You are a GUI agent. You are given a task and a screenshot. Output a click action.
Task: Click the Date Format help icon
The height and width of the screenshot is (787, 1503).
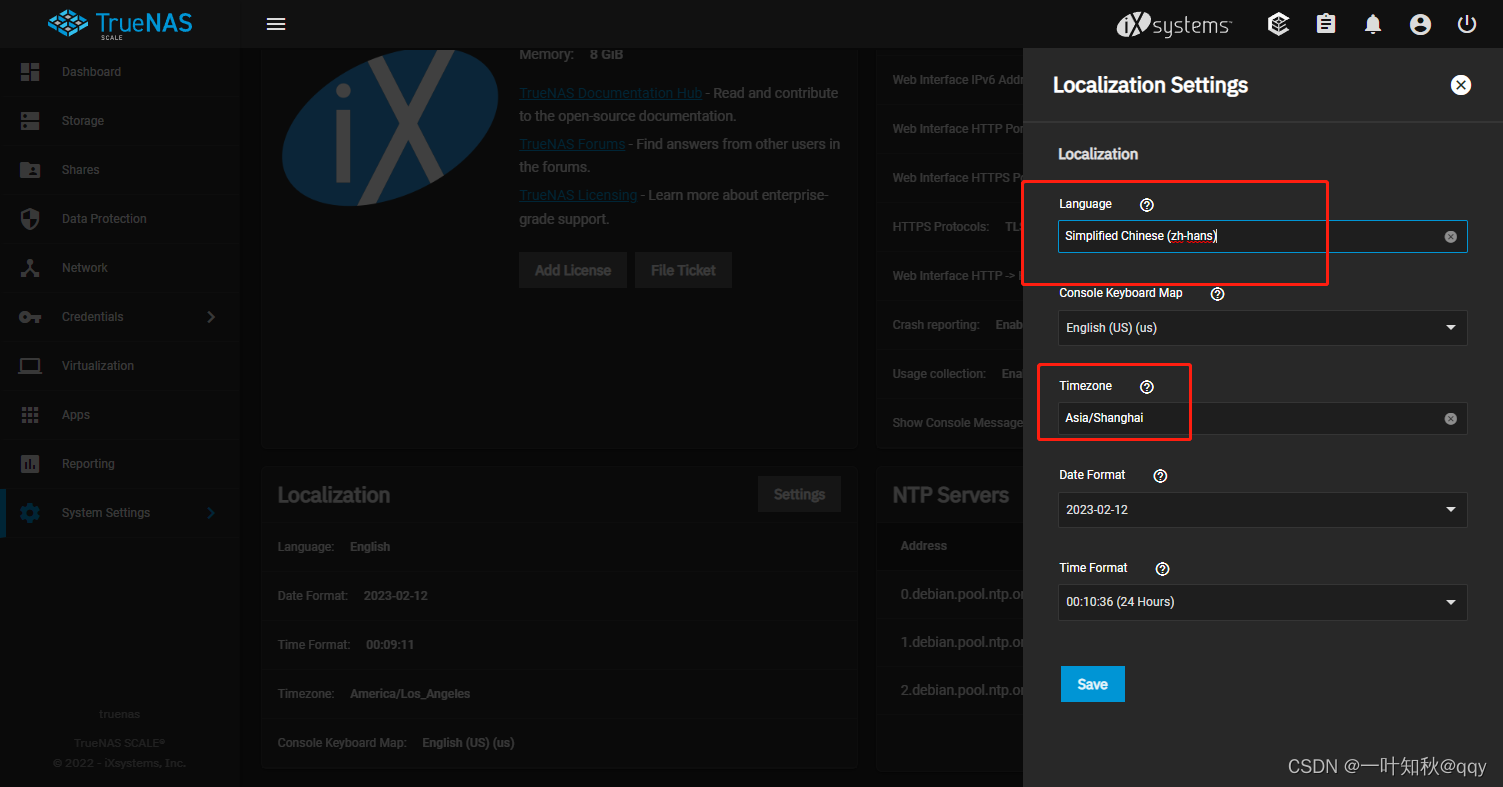click(1160, 476)
